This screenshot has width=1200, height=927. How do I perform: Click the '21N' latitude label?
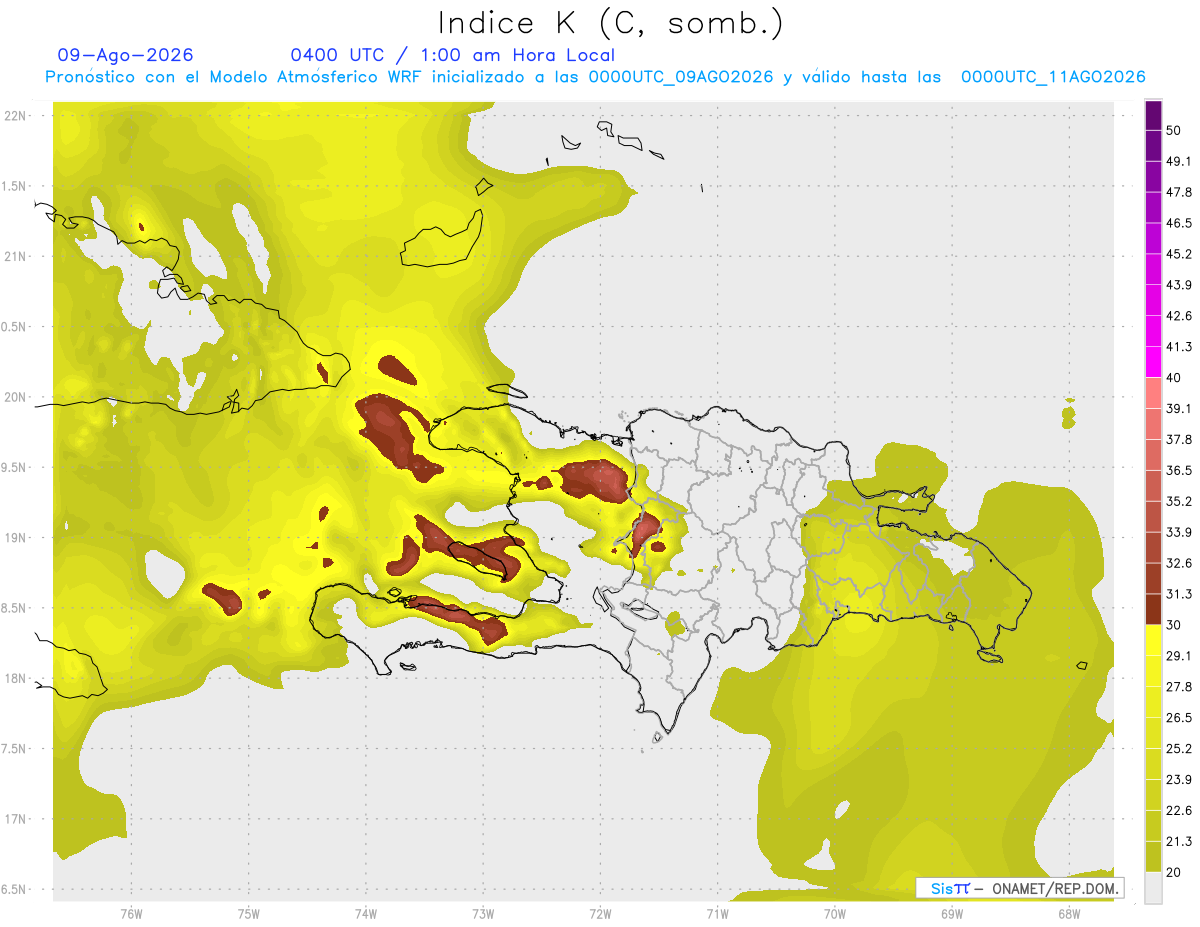(x=16, y=256)
